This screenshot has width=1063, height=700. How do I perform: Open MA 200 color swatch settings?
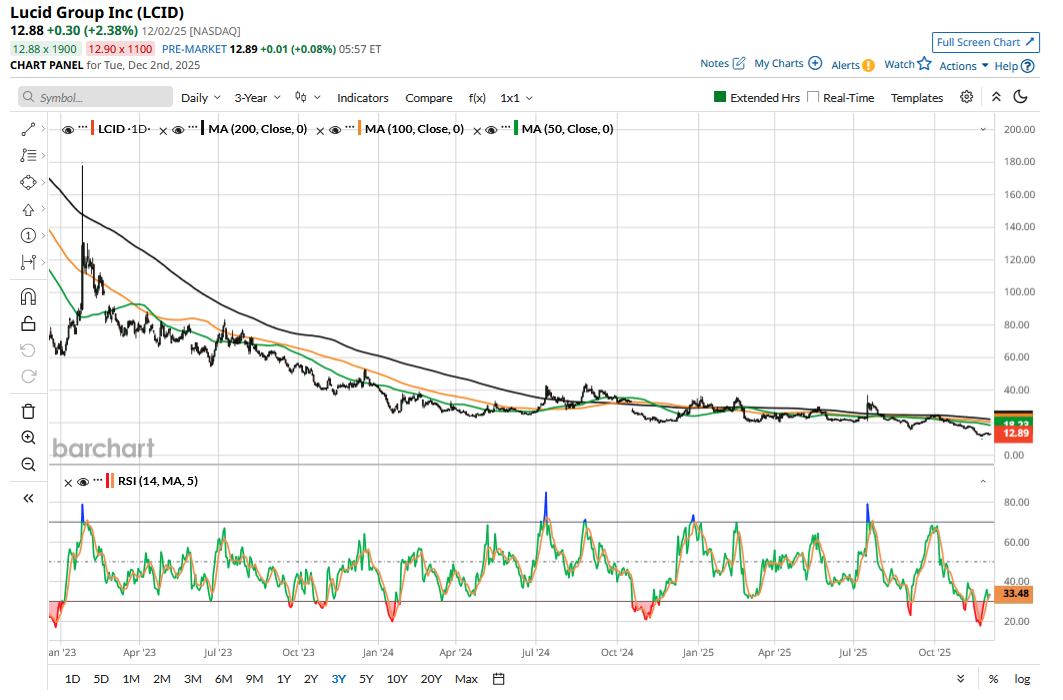click(x=203, y=129)
